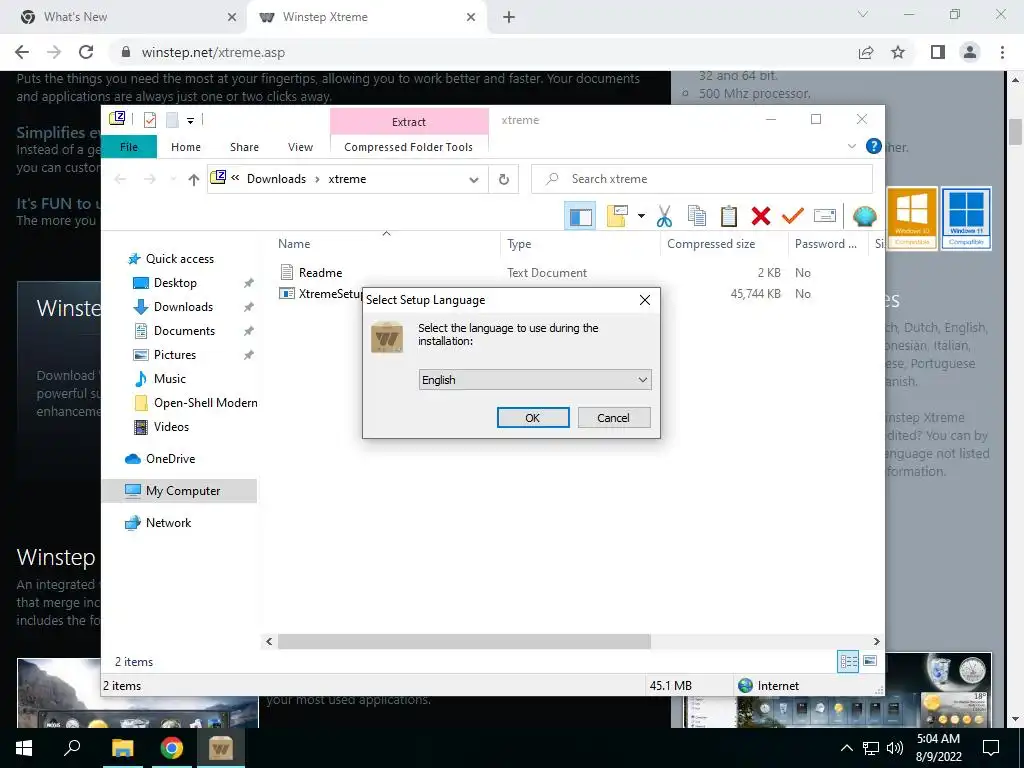Click the red X Delete icon
The width and height of the screenshot is (1024, 768).
coord(761,216)
